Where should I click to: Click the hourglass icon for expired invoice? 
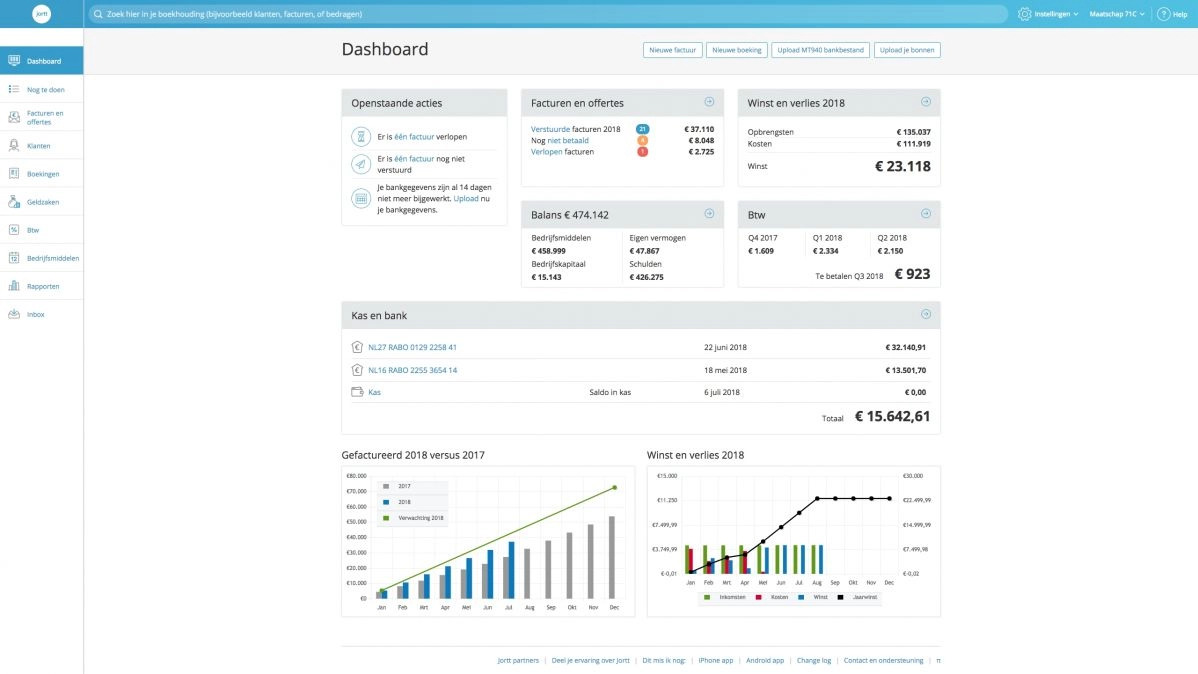(x=361, y=137)
